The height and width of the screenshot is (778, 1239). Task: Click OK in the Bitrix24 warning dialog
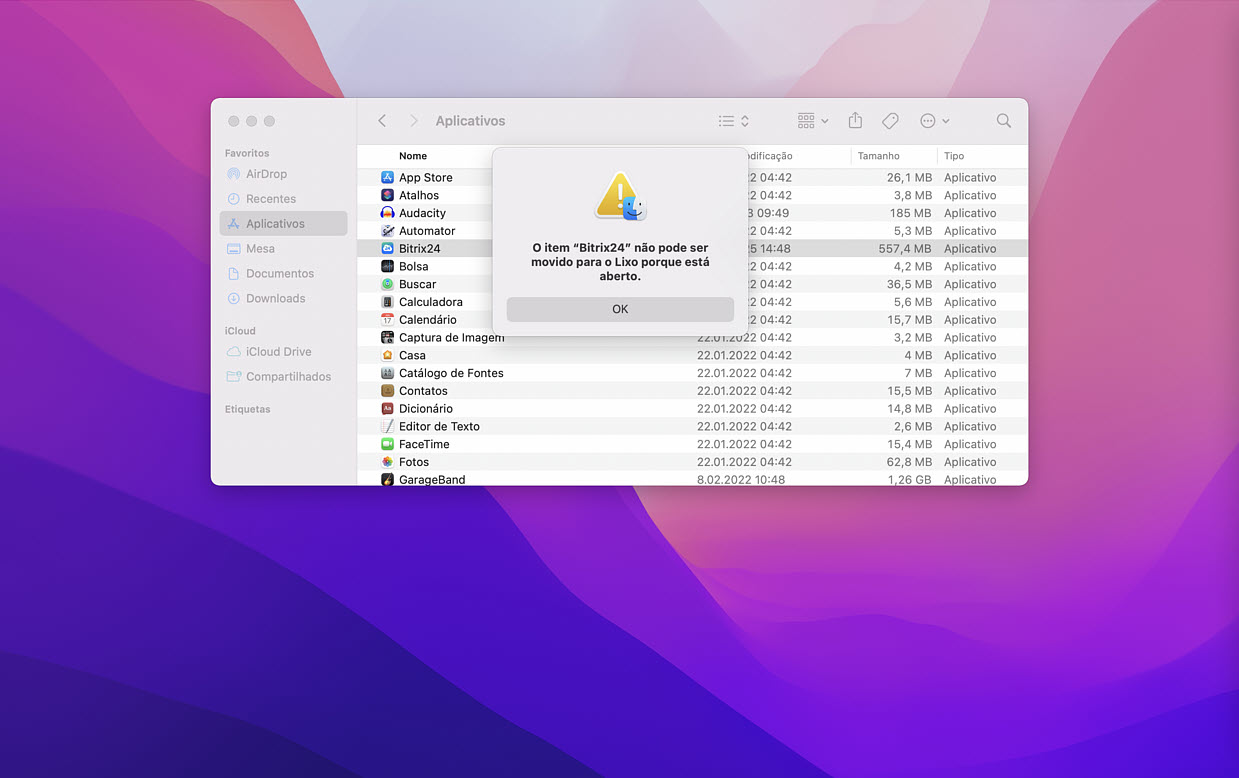620,309
